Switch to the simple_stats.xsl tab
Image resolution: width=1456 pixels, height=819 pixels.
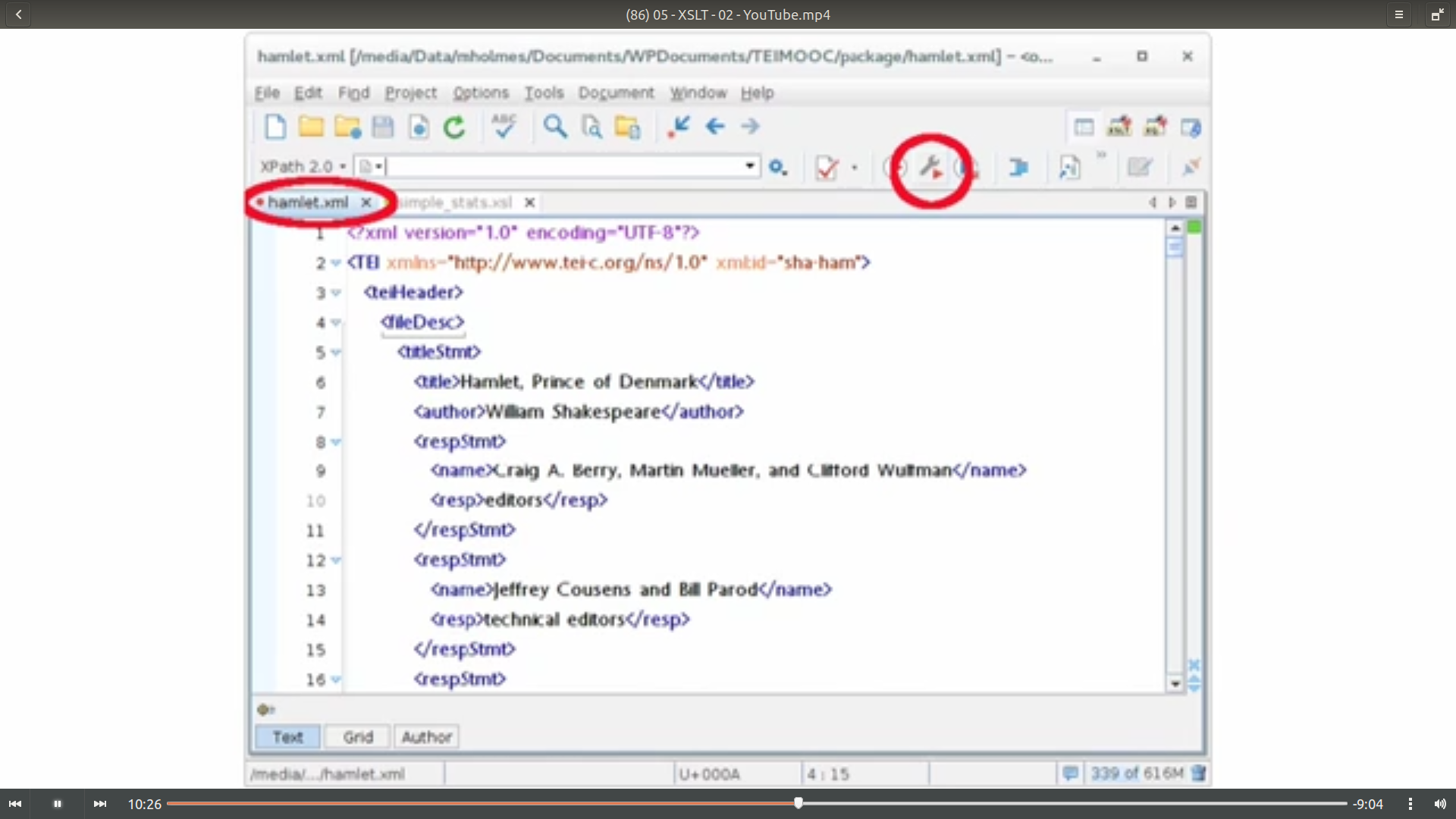click(455, 202)
